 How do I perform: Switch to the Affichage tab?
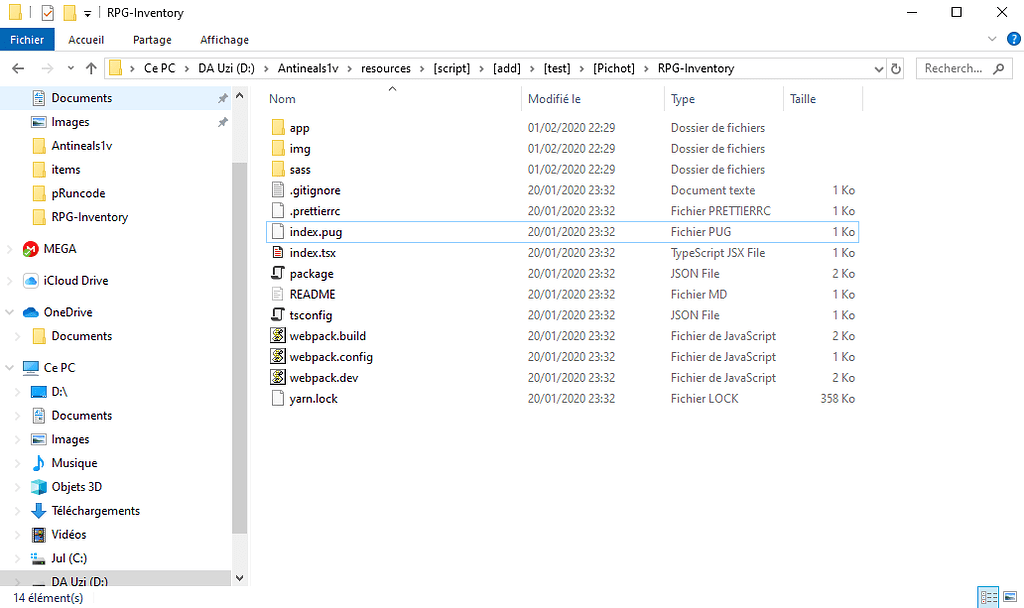[224, 40]
